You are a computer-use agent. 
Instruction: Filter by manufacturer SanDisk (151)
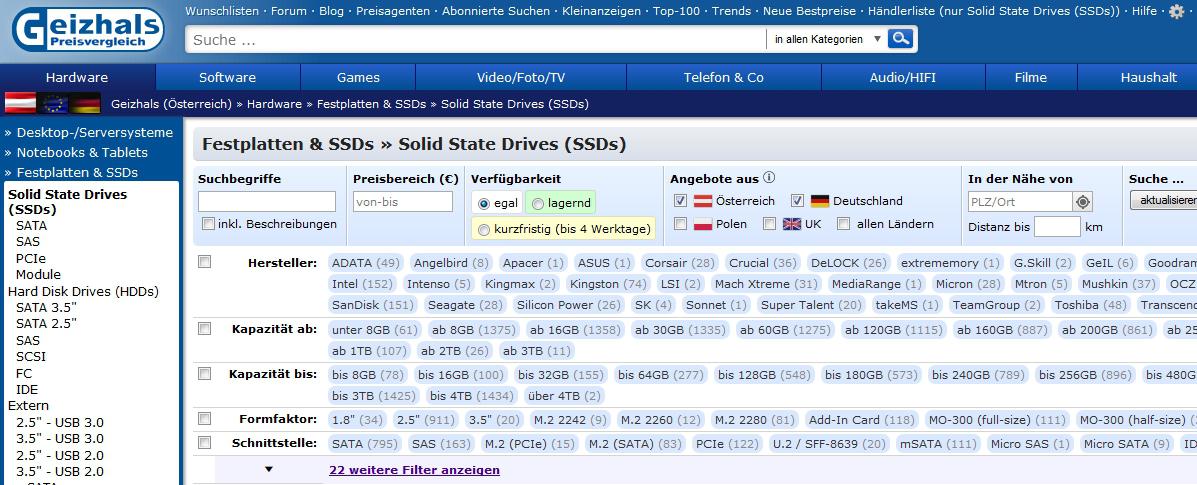coord(373,305)
